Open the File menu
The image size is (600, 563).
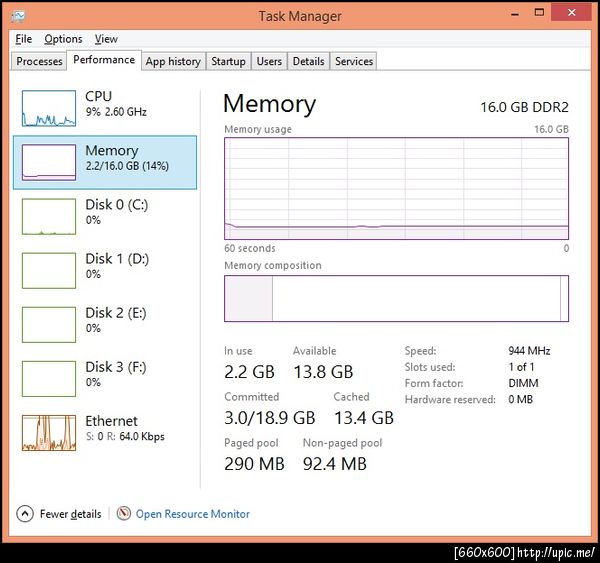click(x=24, y=39)
